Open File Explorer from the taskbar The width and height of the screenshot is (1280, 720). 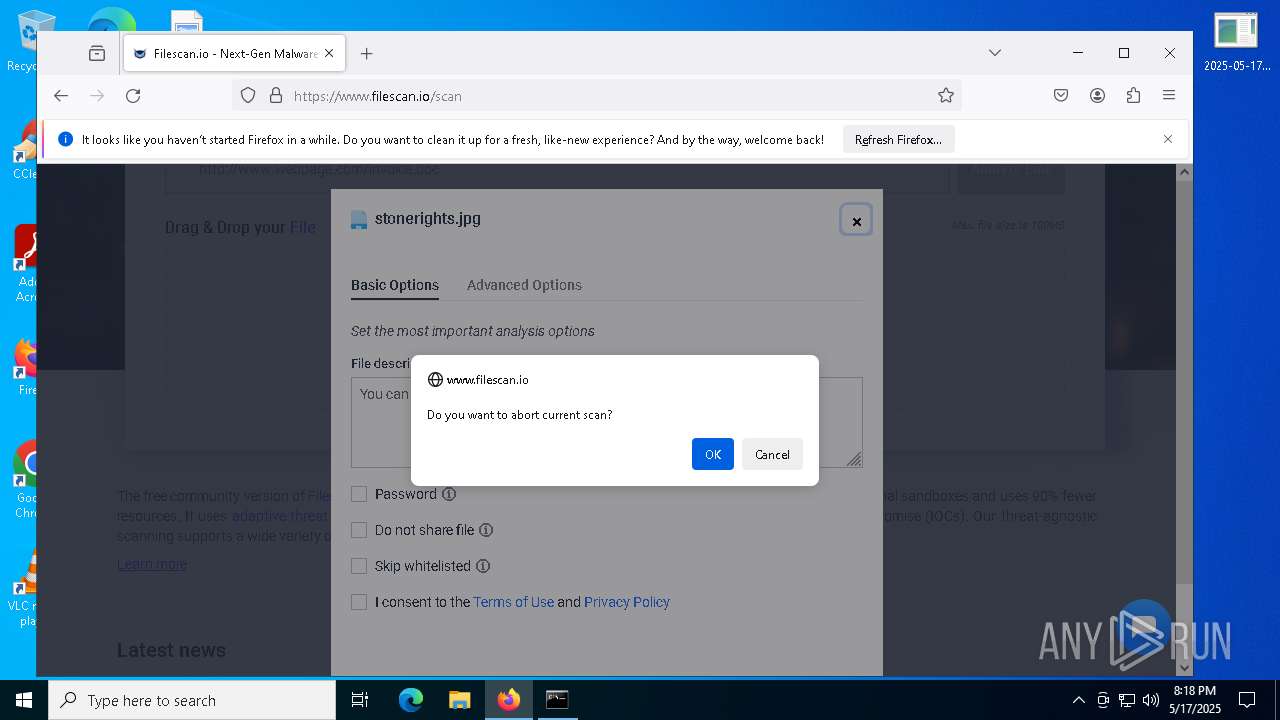point(459,700)
